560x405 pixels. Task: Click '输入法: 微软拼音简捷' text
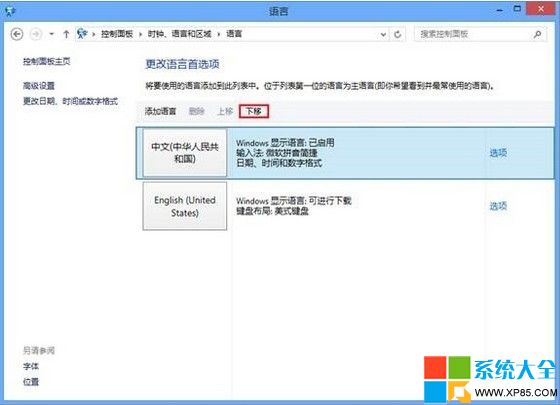pyautogui.click(x=277, y=153)
